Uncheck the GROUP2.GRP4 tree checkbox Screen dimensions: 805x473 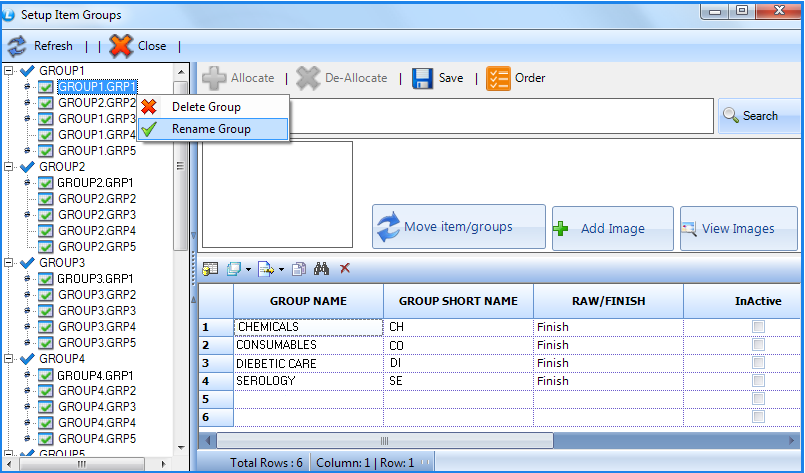click(46, 231)
